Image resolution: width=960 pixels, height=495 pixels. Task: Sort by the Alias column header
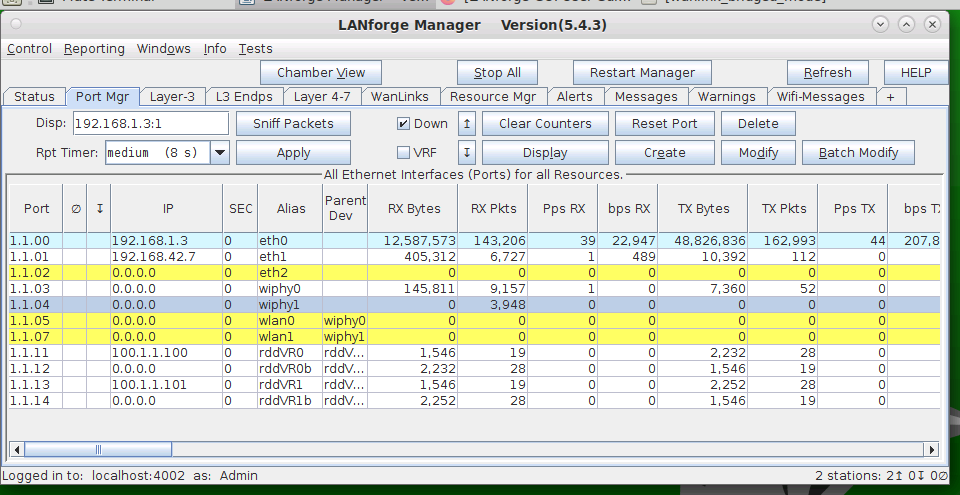[291, 209]
